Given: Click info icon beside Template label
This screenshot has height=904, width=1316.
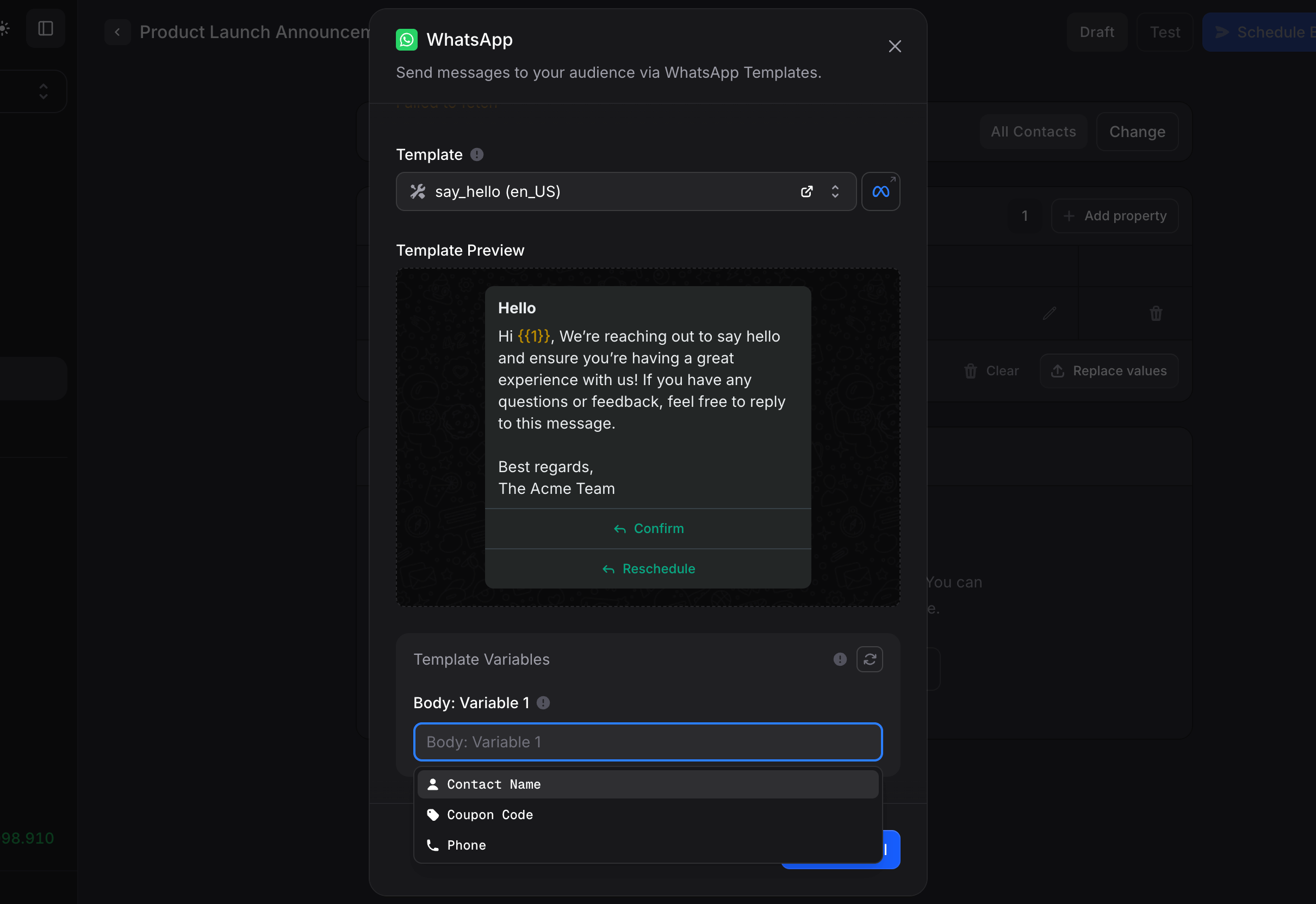Looking at the screenshot, I should (x=477, y=154).
